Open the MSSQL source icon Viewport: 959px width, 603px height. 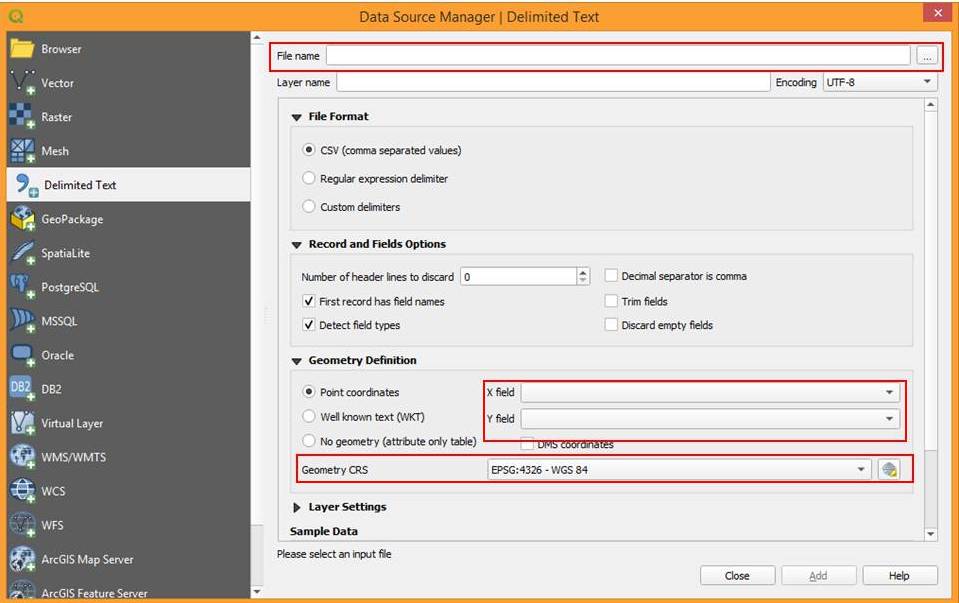point(23,320)
